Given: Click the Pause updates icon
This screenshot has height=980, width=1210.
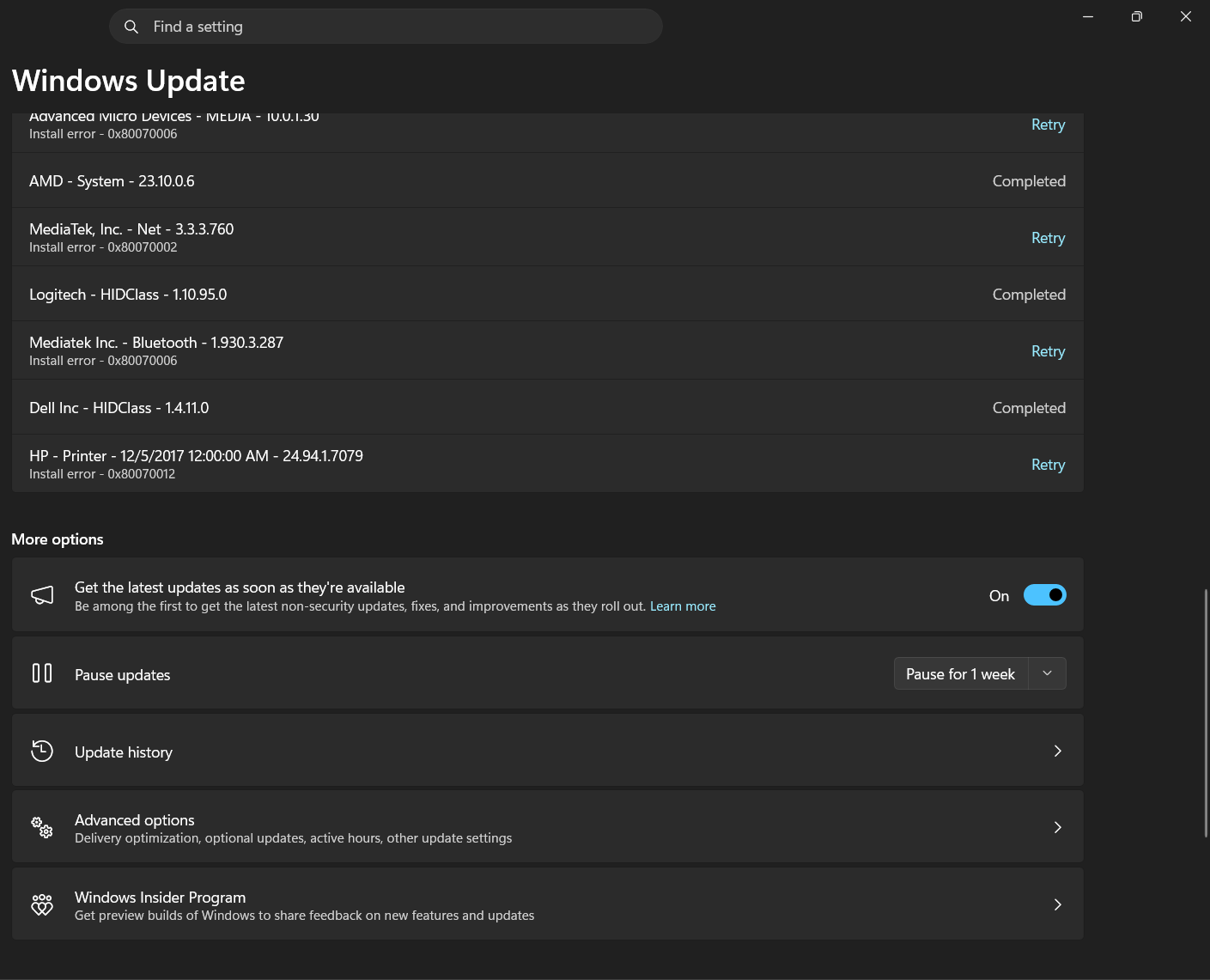Looking at the screenshot, I should [x=42, y=673].
